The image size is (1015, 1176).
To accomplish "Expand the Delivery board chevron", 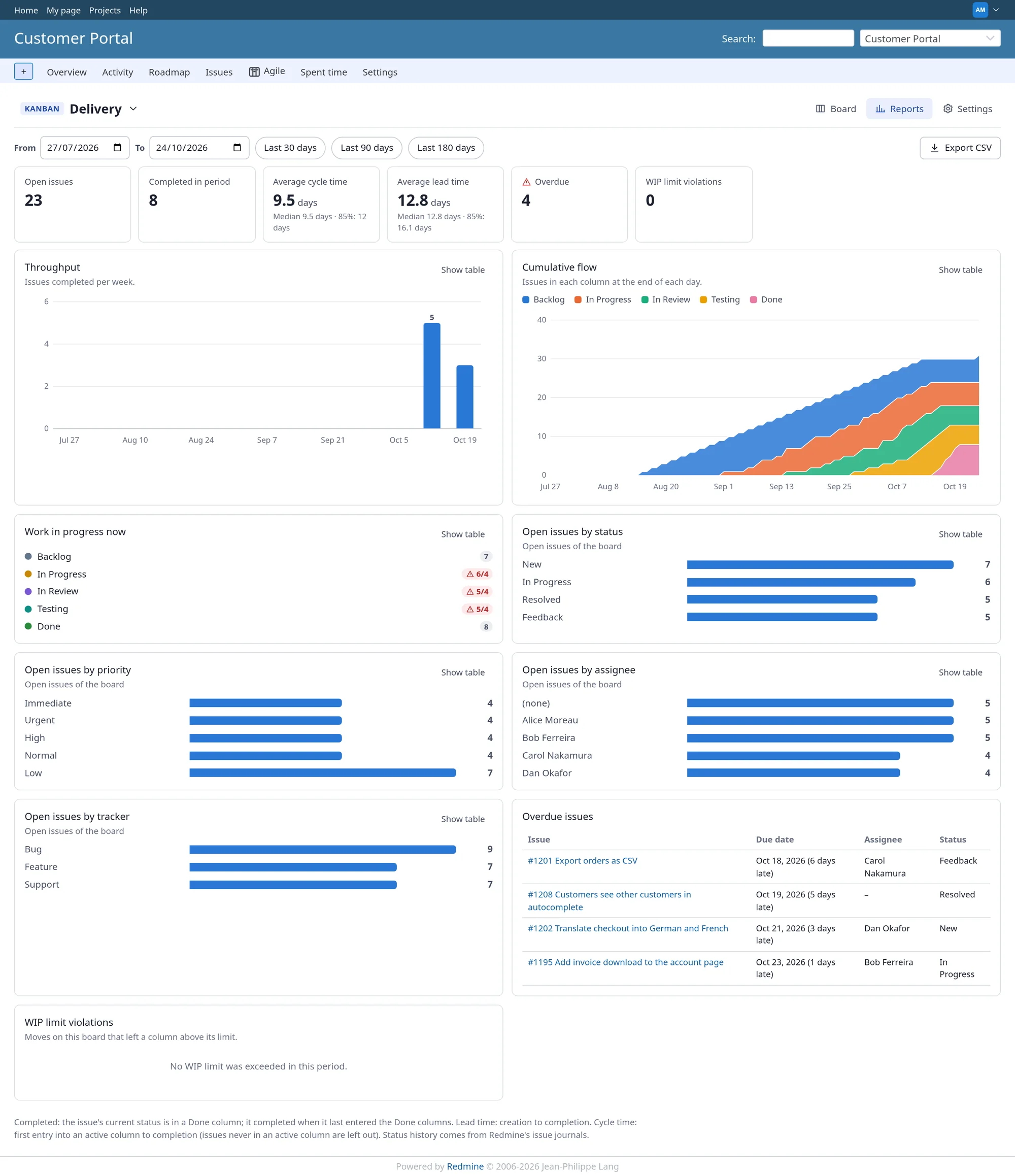I will point(133,109).
